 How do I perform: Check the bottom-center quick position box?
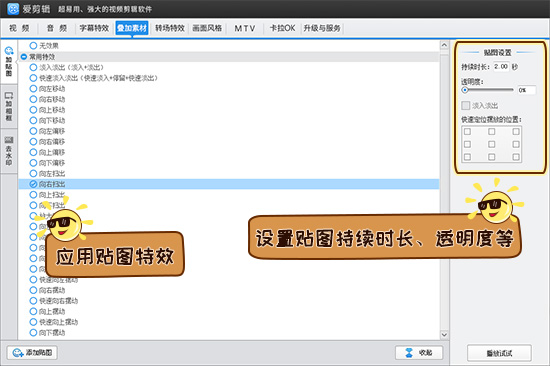click(x=491, y=157)
